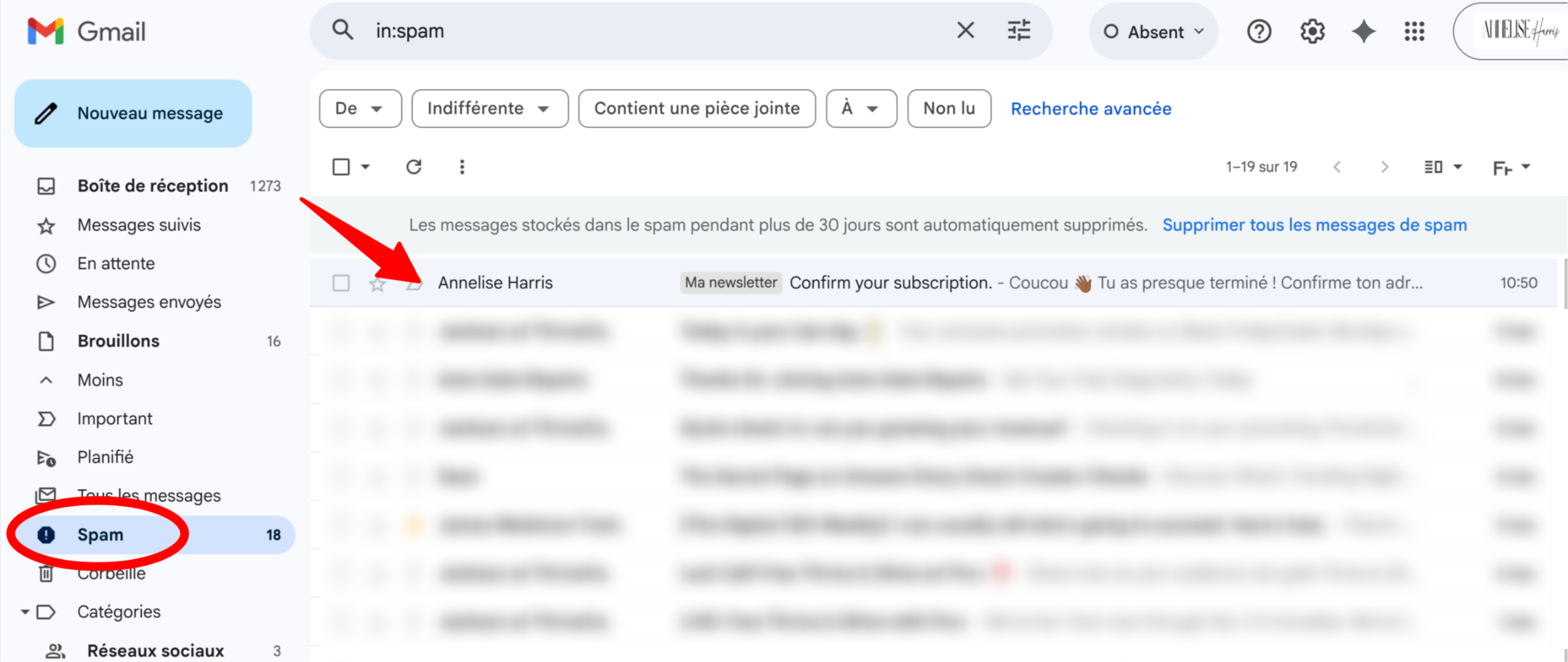This screenshot has height=662, width=1568.
Task: Open the Google apps grid
Action: pos(1414,31)
